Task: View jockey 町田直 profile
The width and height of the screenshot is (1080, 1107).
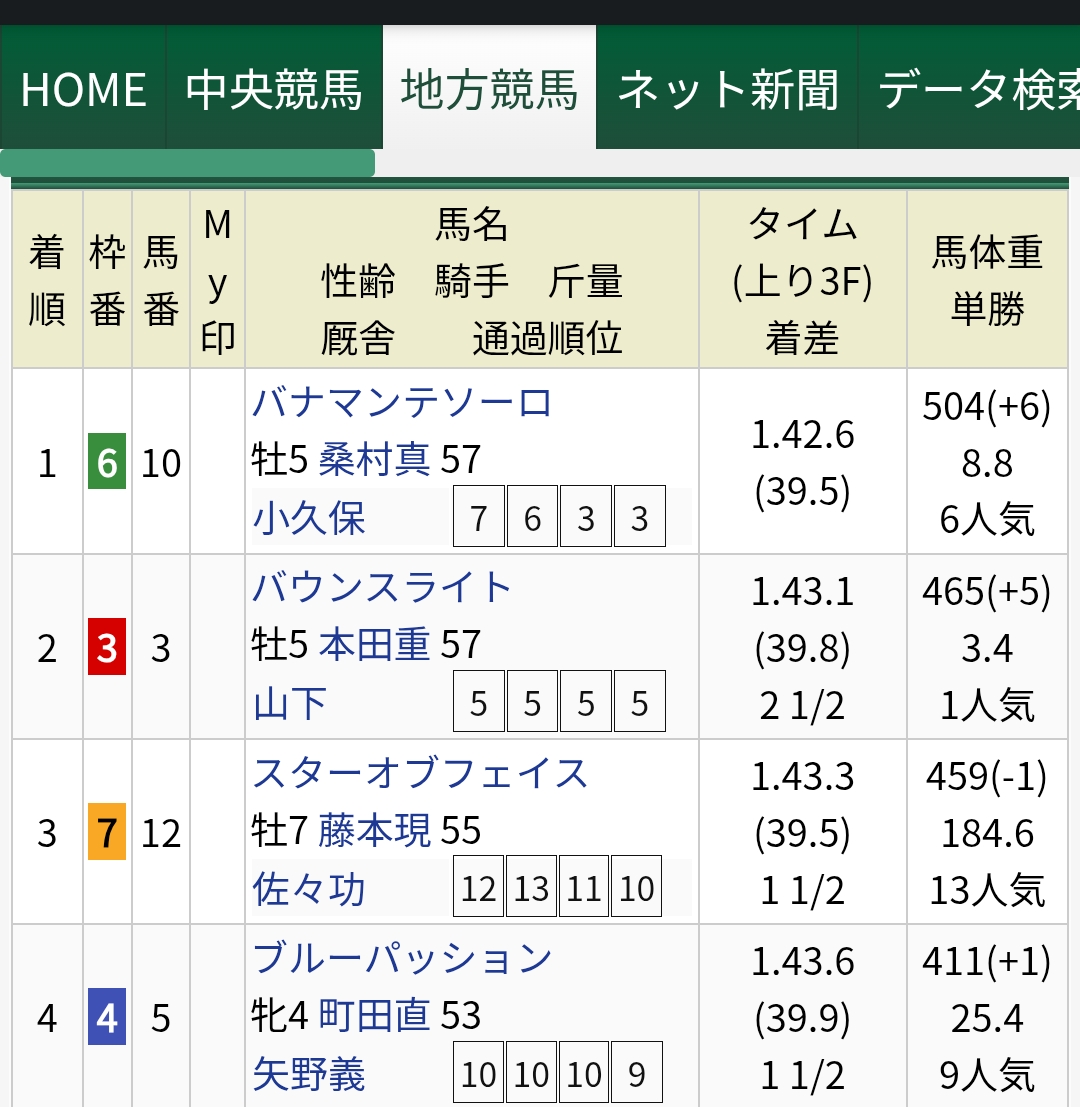Action: point(375,1016)
